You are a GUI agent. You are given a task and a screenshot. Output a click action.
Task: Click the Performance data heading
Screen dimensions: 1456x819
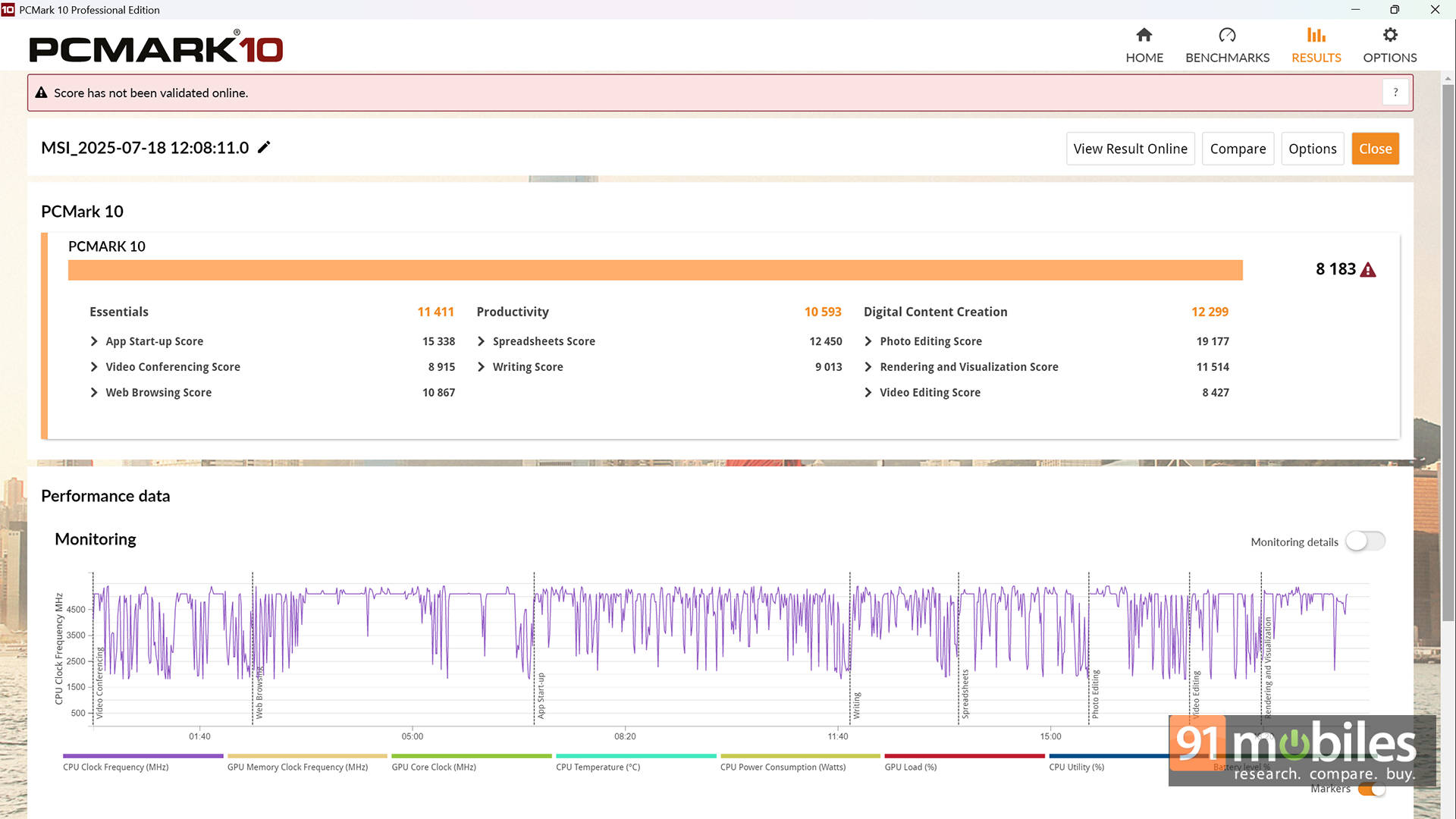[105, 496]
